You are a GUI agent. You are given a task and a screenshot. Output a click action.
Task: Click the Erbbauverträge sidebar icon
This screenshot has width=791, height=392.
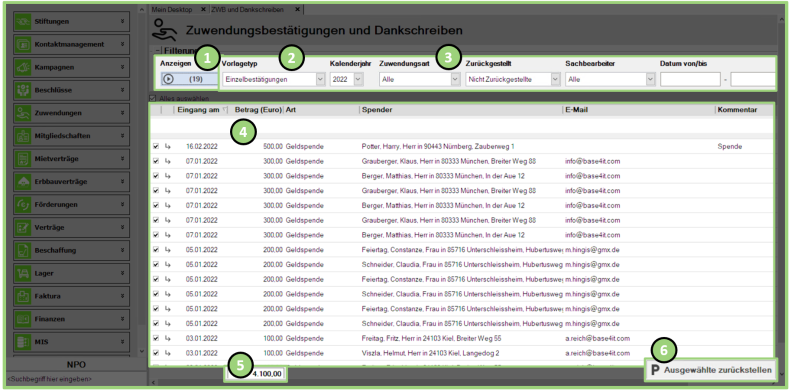[x=23, y=182]
